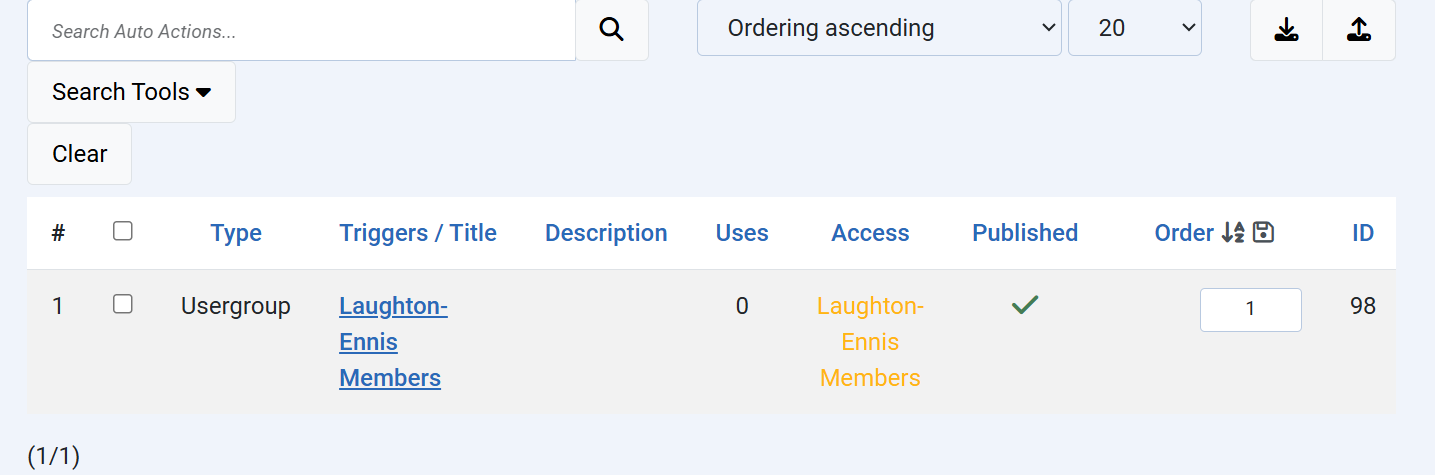Viewport: 1435px width, 475px height.
Task: Click the download export icon
Action: (1286, 30)
